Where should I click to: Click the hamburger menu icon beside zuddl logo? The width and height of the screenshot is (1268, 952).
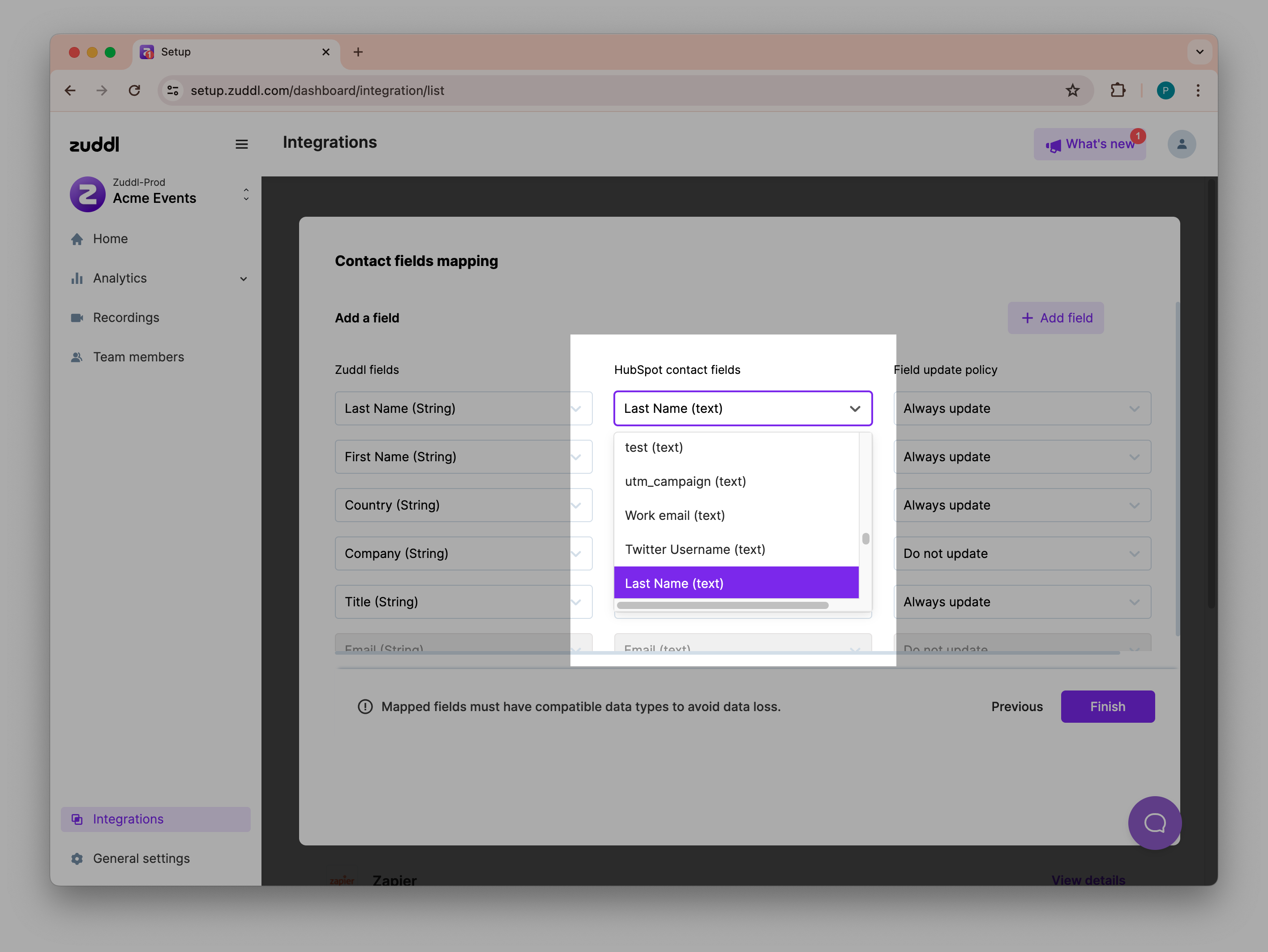[241, 145]
